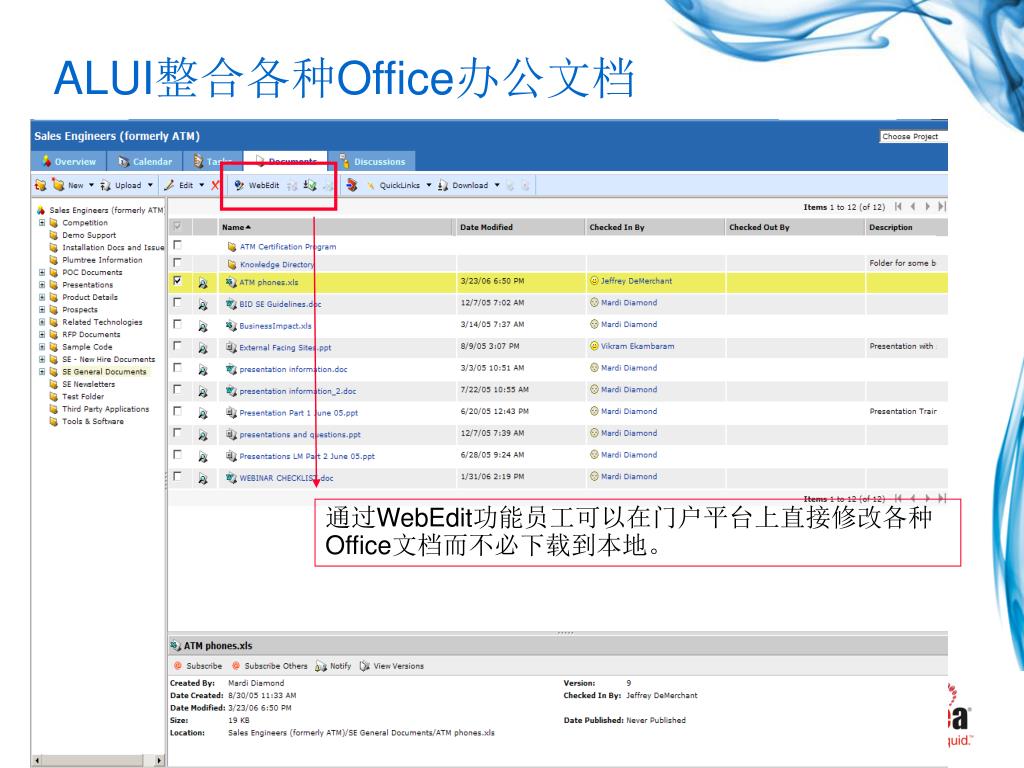Viewport: 1024px width, 768px height.
Task: Click the previous page arrow at top
Action: coord(912,206)
